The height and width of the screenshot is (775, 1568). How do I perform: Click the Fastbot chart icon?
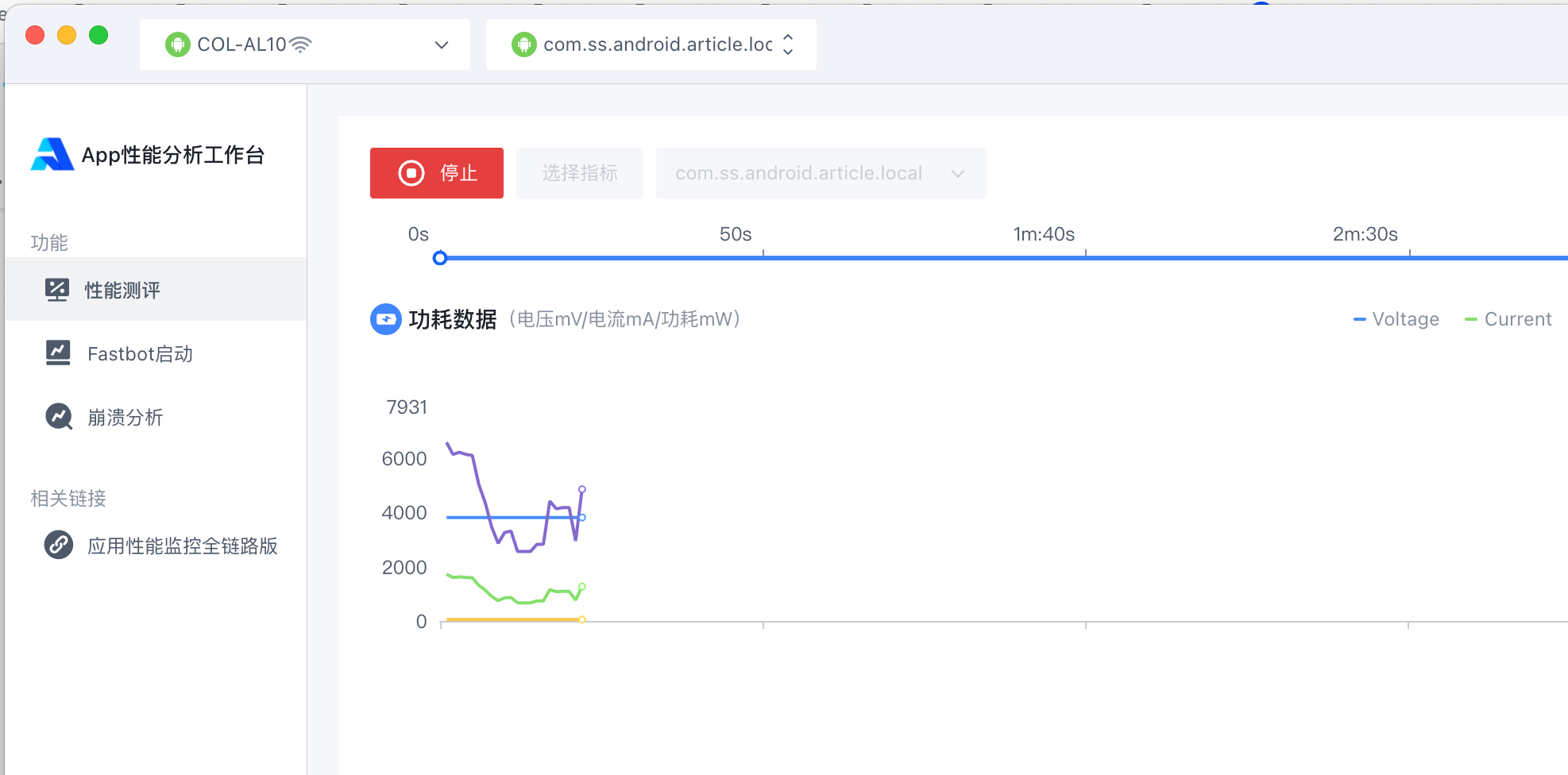(58, 353)
